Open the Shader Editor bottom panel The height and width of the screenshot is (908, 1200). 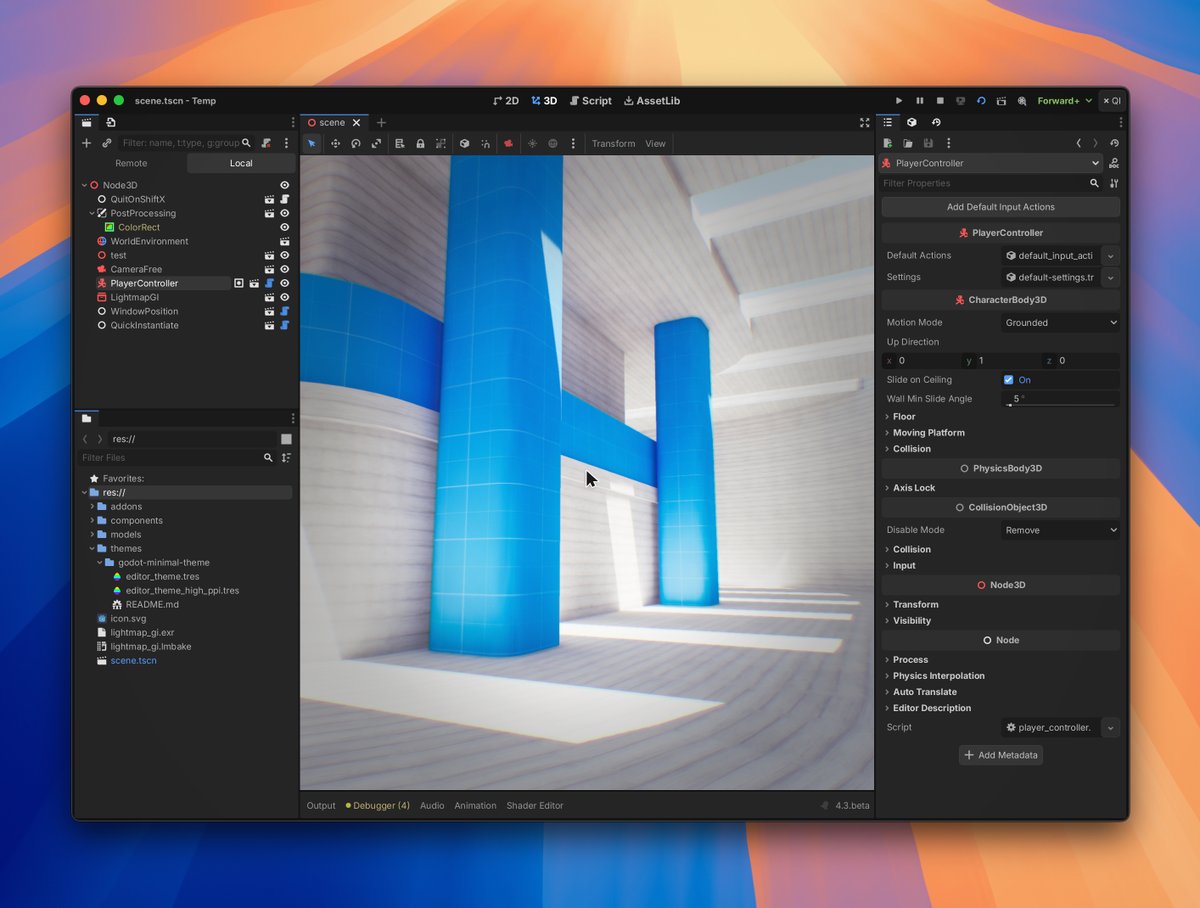click(x=535, y=806)
